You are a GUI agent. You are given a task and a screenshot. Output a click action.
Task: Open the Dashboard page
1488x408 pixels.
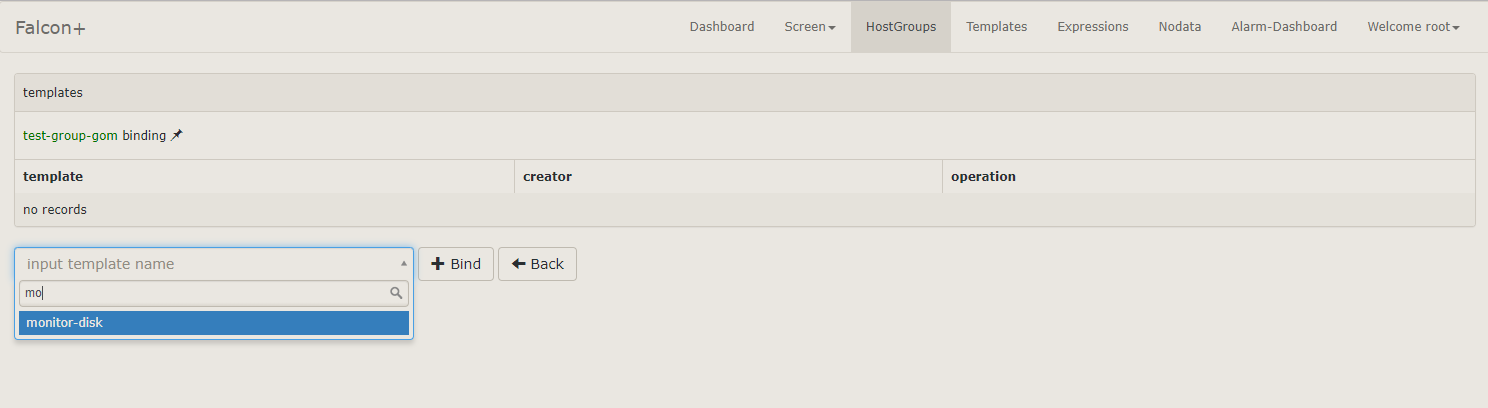coord(721,27)
